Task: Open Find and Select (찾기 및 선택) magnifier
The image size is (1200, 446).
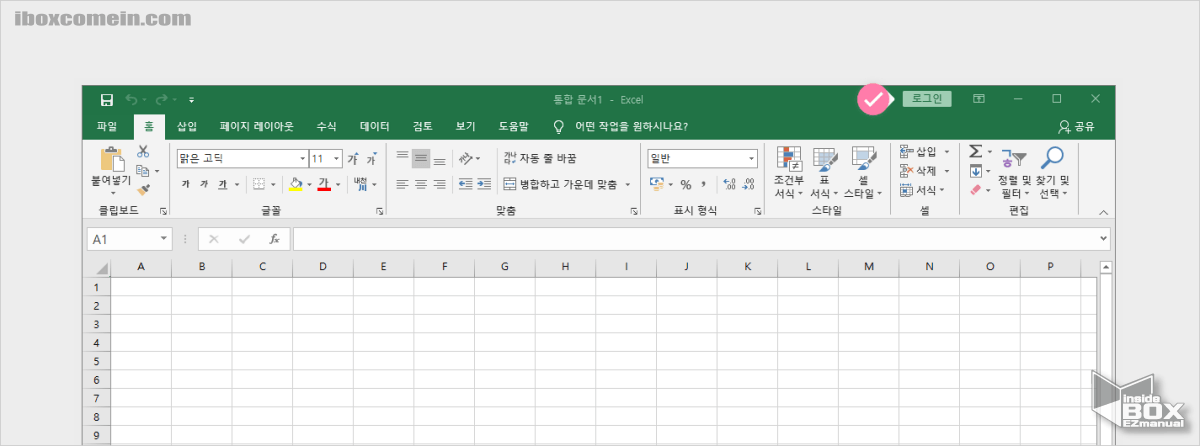Action: (x=1052, y=173)
